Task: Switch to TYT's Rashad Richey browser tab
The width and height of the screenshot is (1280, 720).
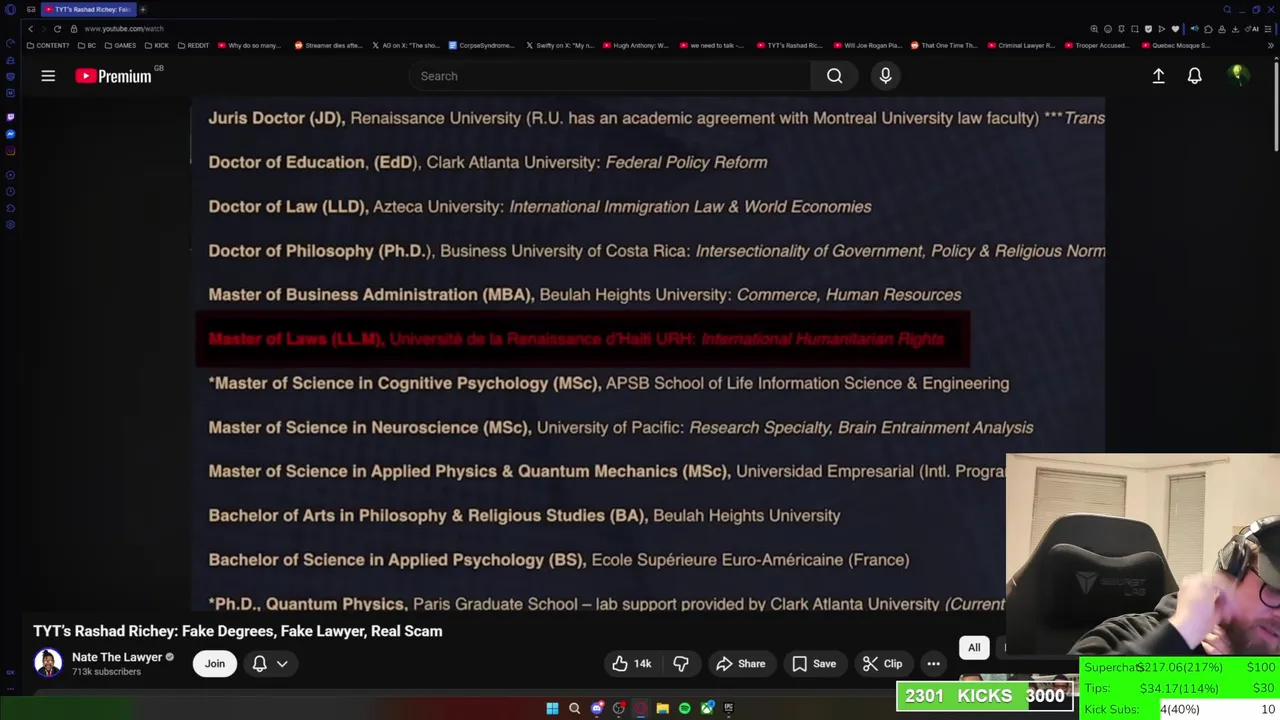Action: [x=87, y=9]
